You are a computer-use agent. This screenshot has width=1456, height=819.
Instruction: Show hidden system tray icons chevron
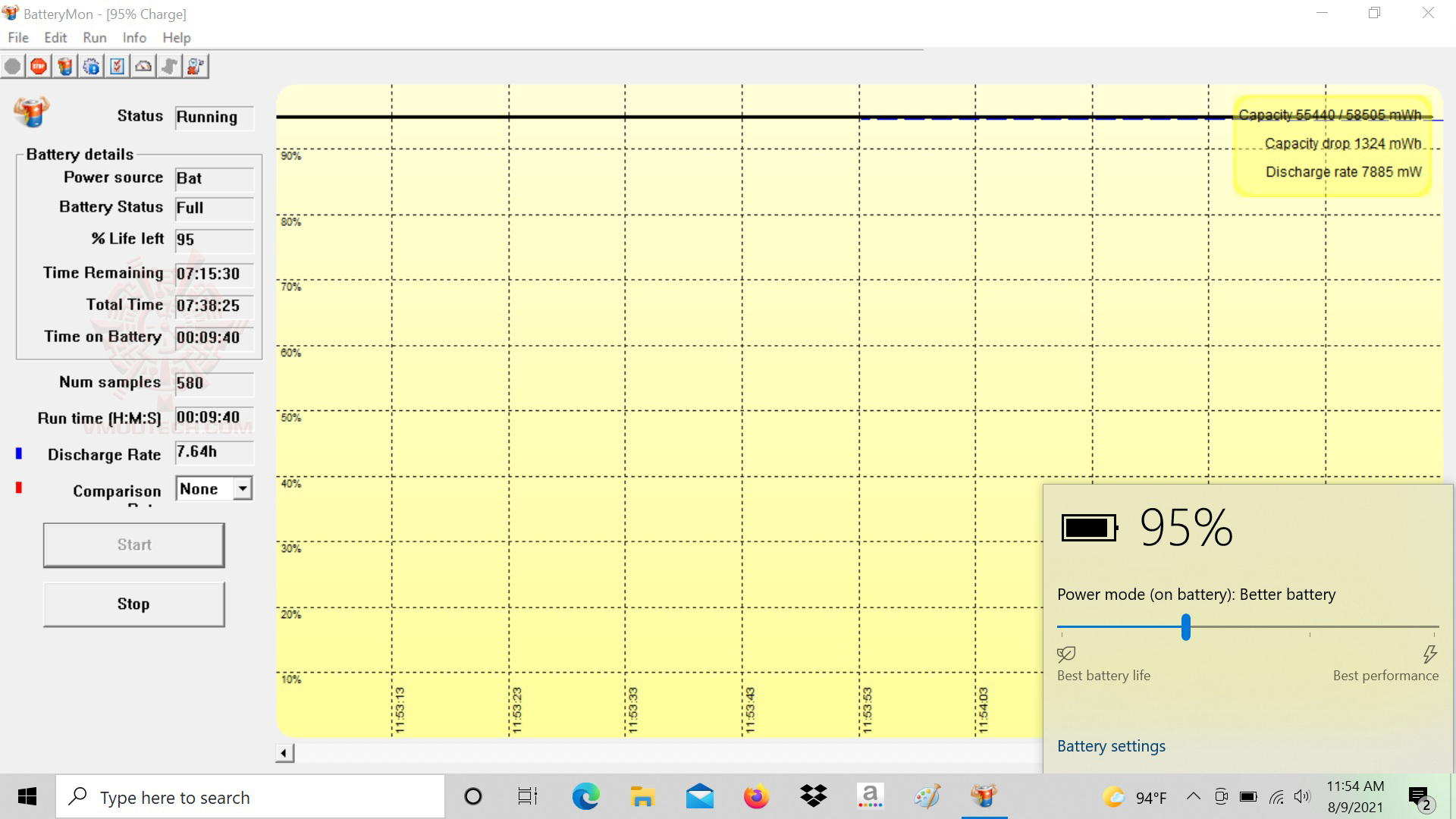click(x=1193, y=796)
